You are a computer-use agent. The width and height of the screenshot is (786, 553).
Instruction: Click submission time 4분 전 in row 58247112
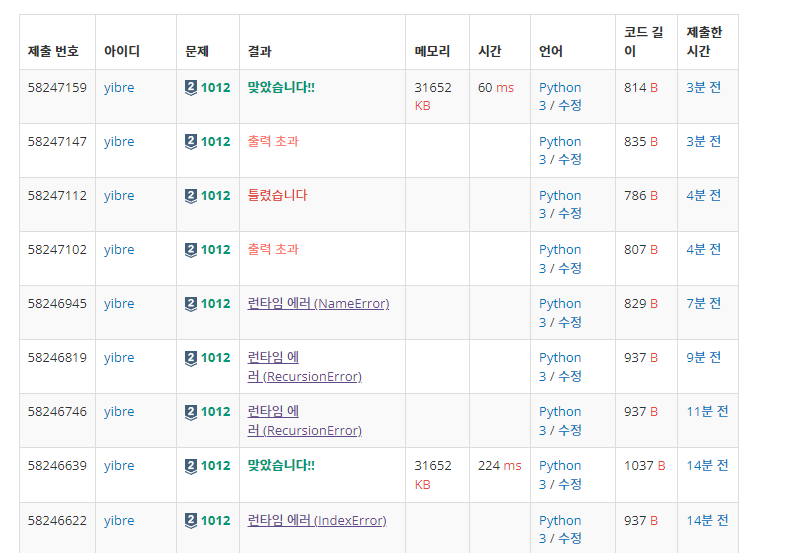[x=704, y=196]
